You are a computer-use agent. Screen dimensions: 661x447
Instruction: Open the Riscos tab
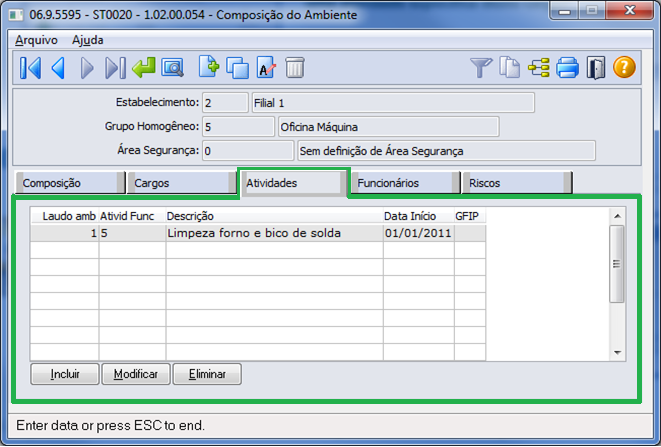pyautogui.click(x=517, y=183)
